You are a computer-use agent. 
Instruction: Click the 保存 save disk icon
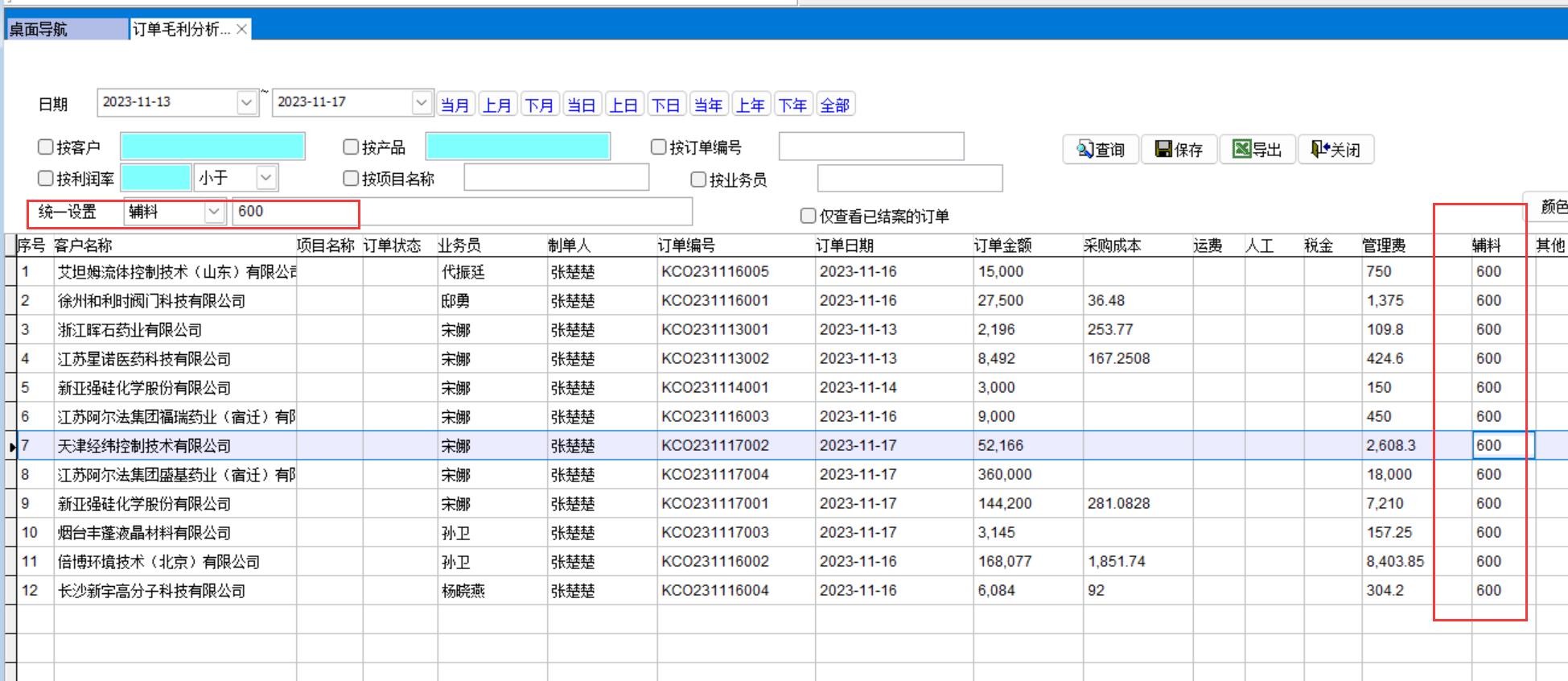click(x=1163, y=150)
